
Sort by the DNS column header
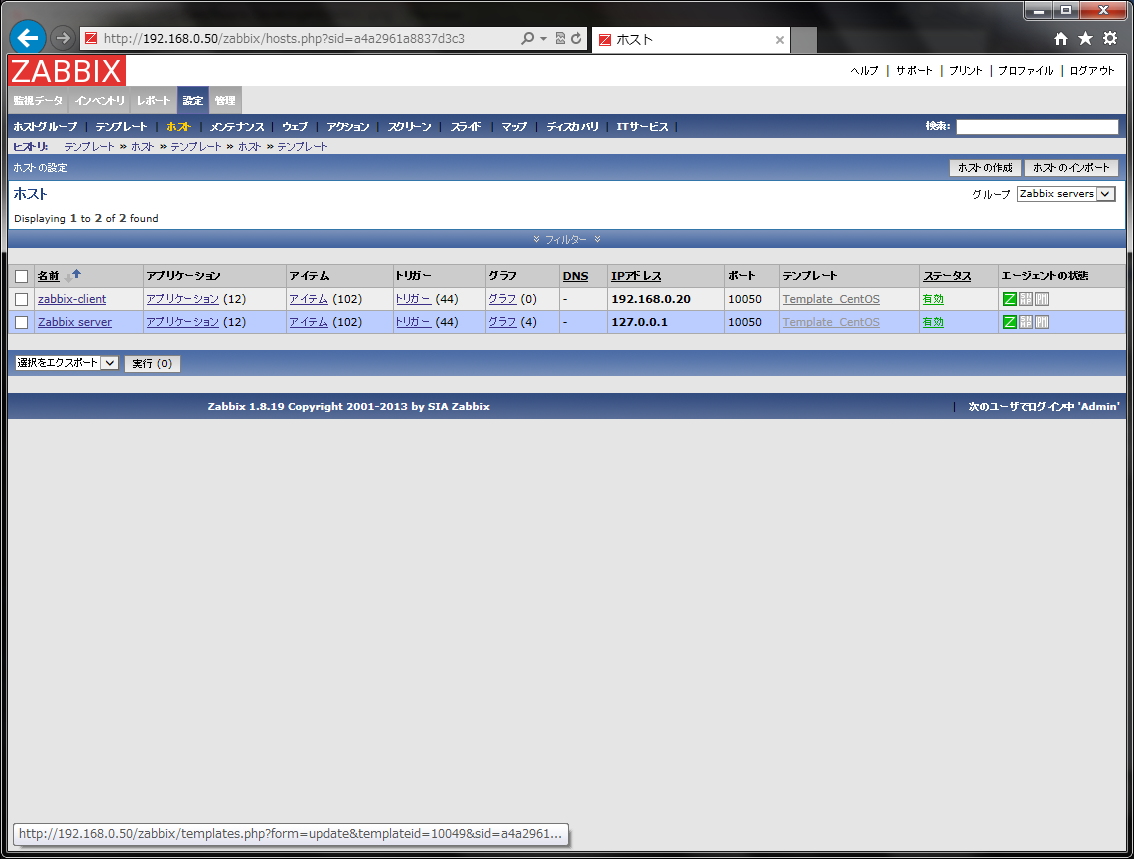[x=576, y=276]
